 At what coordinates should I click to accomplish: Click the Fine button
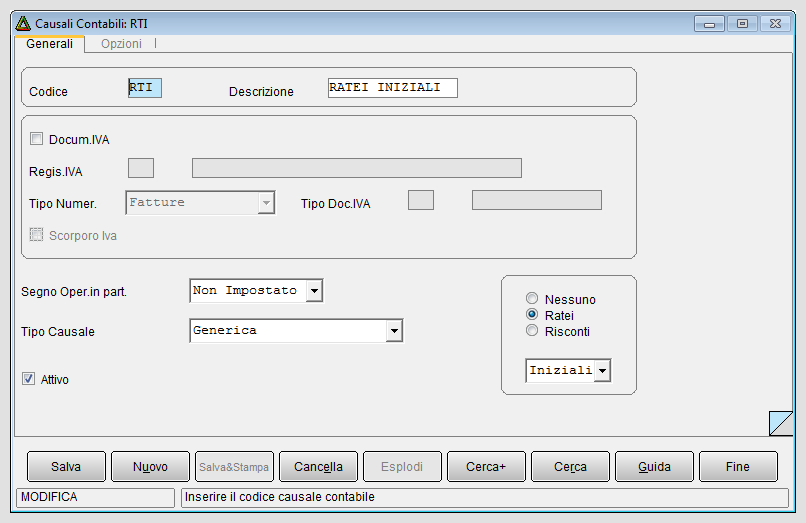[x=739, y=466]
